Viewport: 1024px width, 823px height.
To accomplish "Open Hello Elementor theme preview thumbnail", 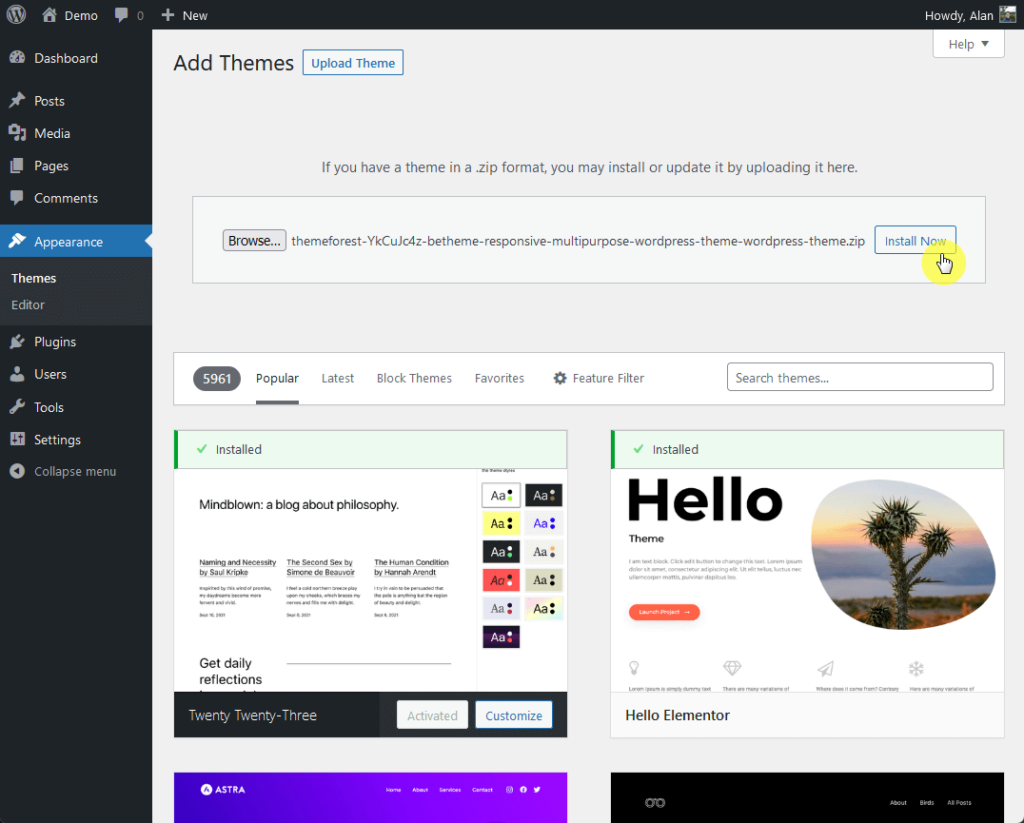I will [x=807, y=580].
